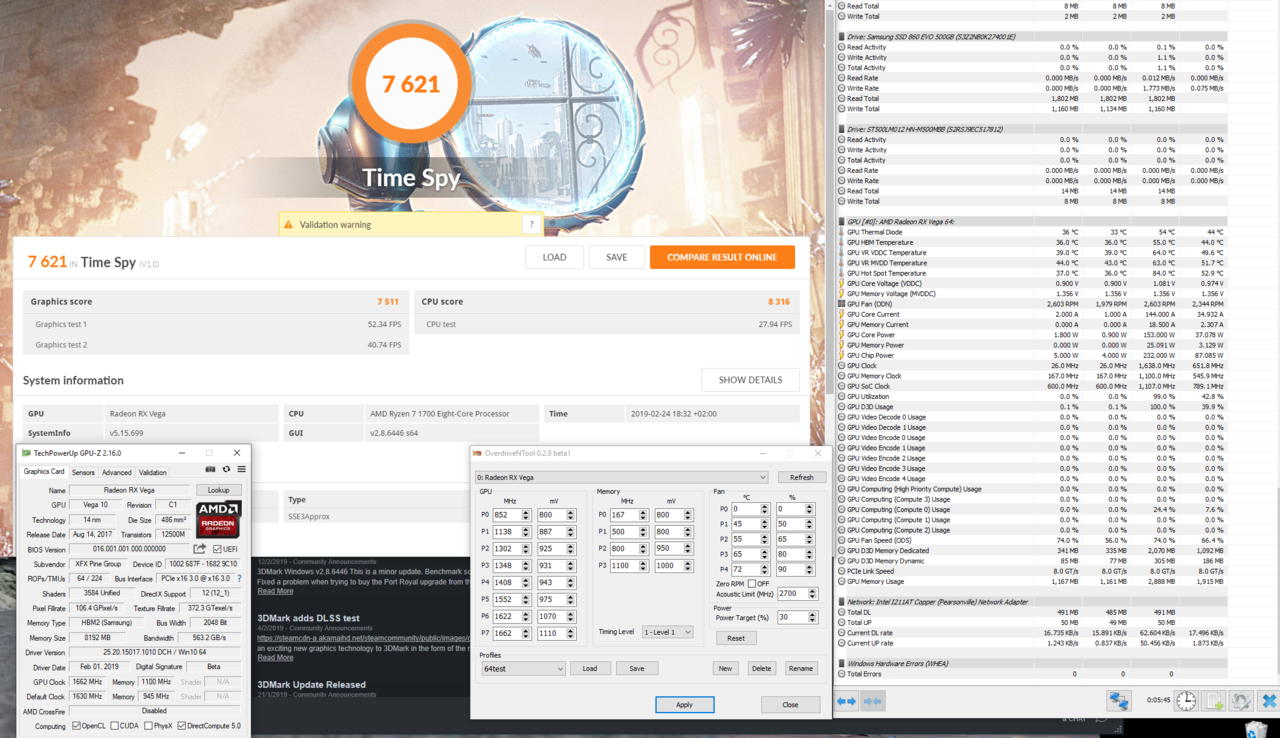
Task: Click GPU Core Voltage (VDDC) lightning icon
Action: tap(841, 284)
